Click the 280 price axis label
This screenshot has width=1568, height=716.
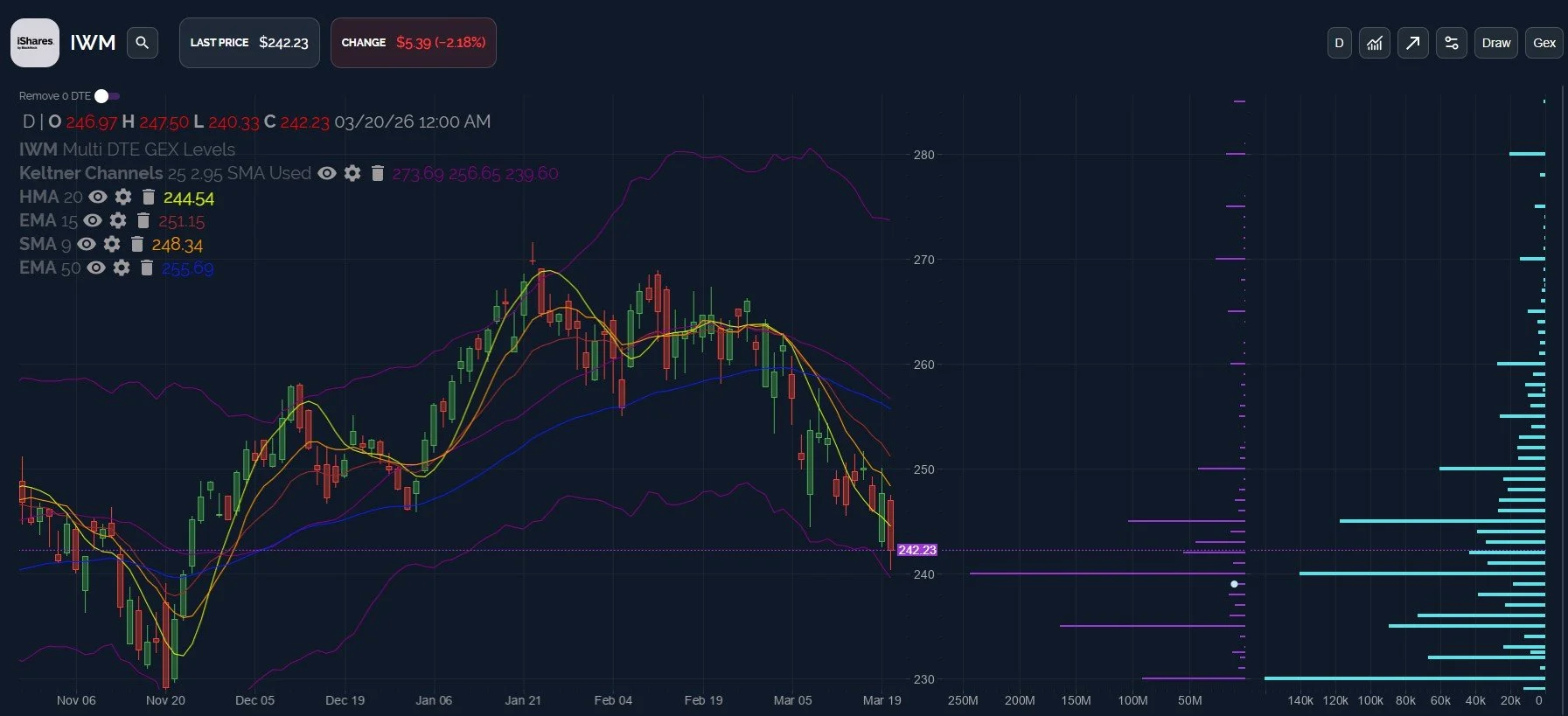(x=923, y=155)
